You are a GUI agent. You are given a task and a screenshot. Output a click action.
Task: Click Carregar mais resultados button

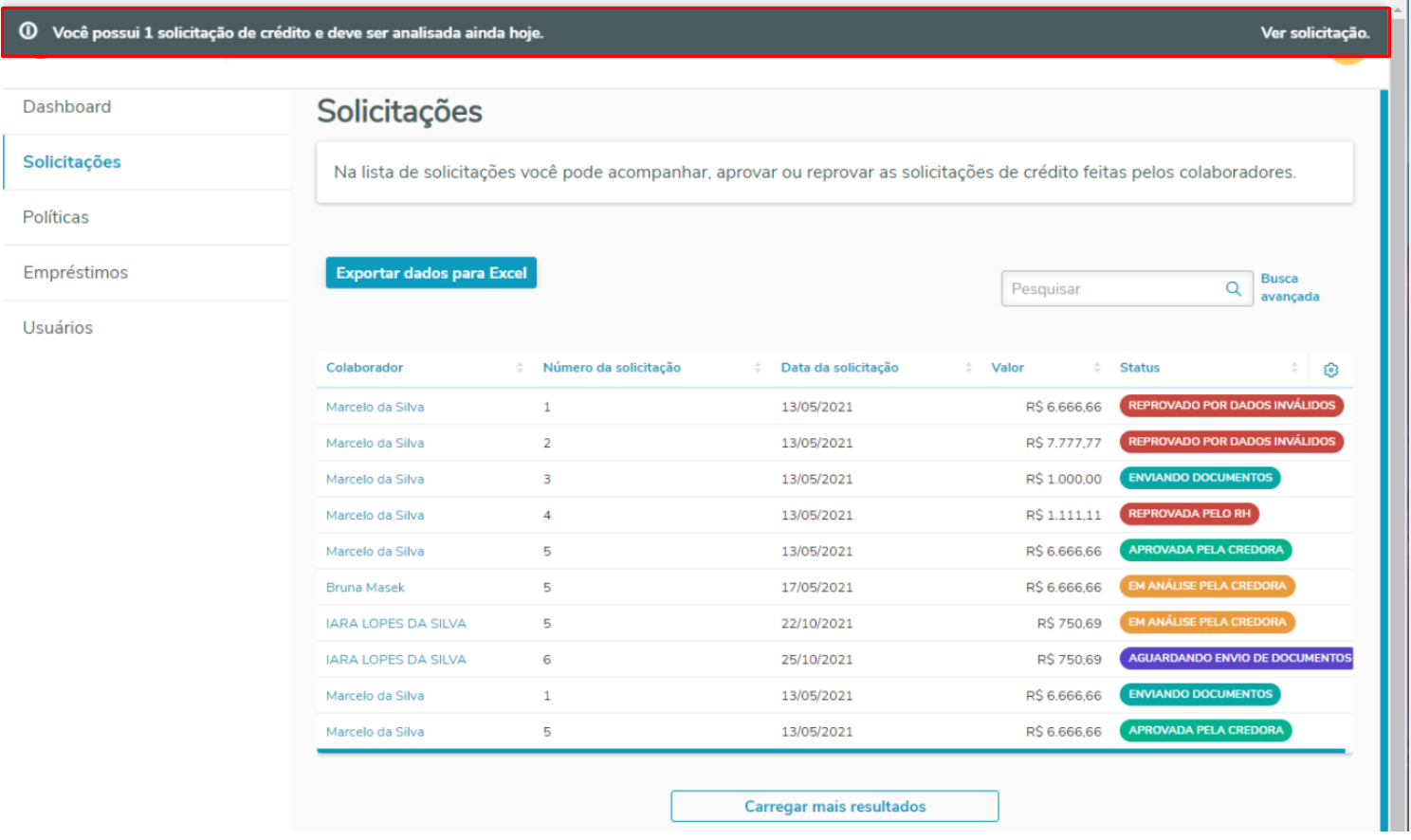pyautogui.click(x=834, y=806)
